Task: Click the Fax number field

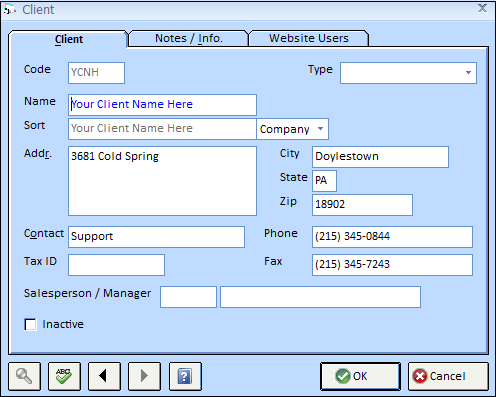Action: pyautogui.click(x=392, y=265)
